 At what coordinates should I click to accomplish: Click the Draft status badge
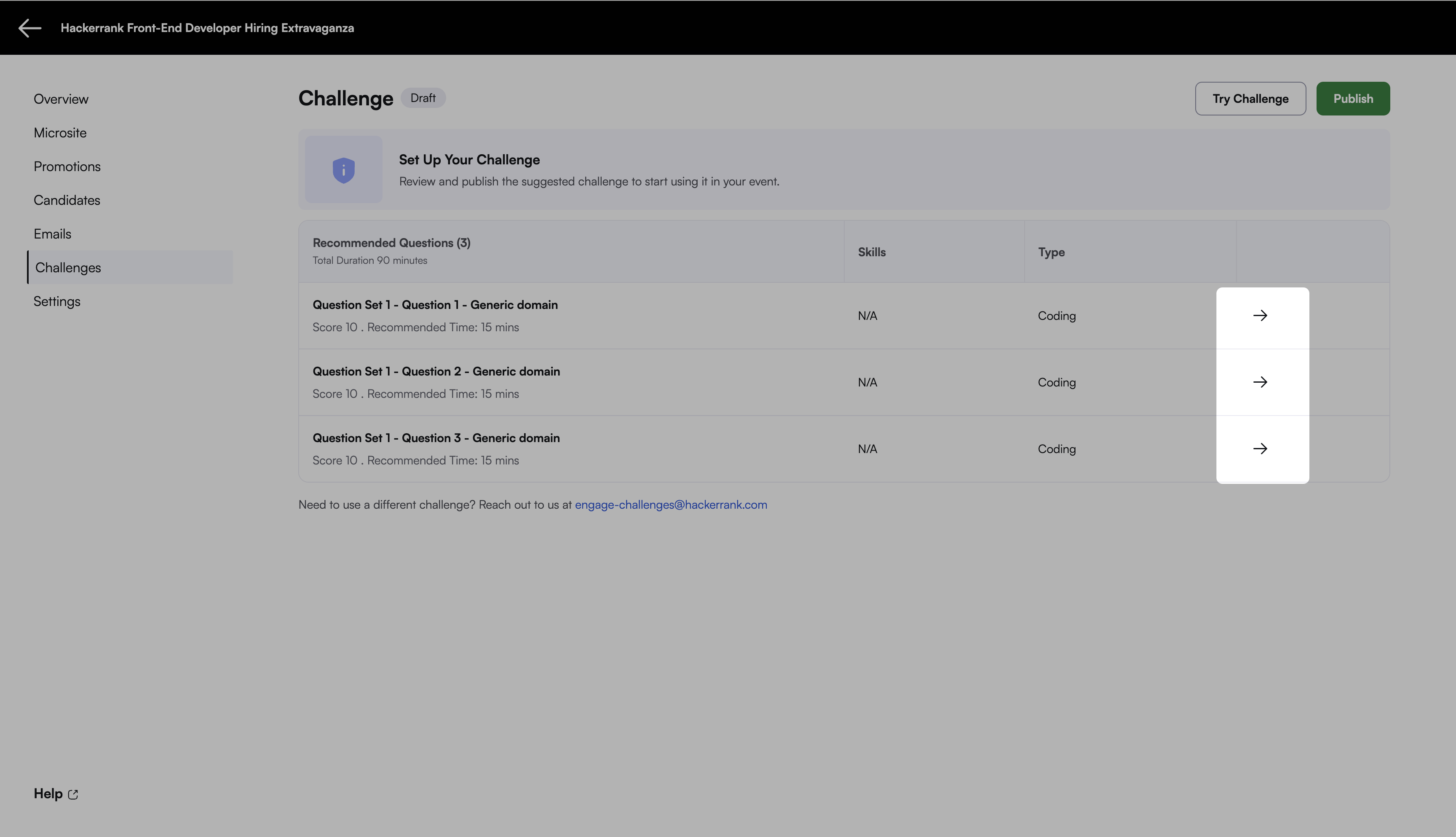(x=423, y=98)
